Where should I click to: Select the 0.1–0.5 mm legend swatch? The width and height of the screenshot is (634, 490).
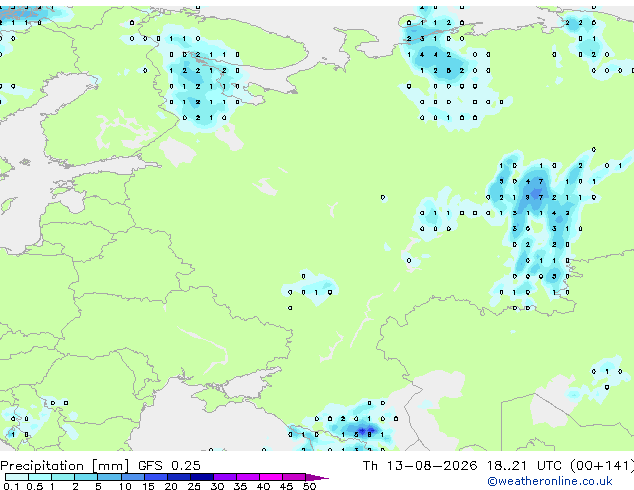click(17, 477)
